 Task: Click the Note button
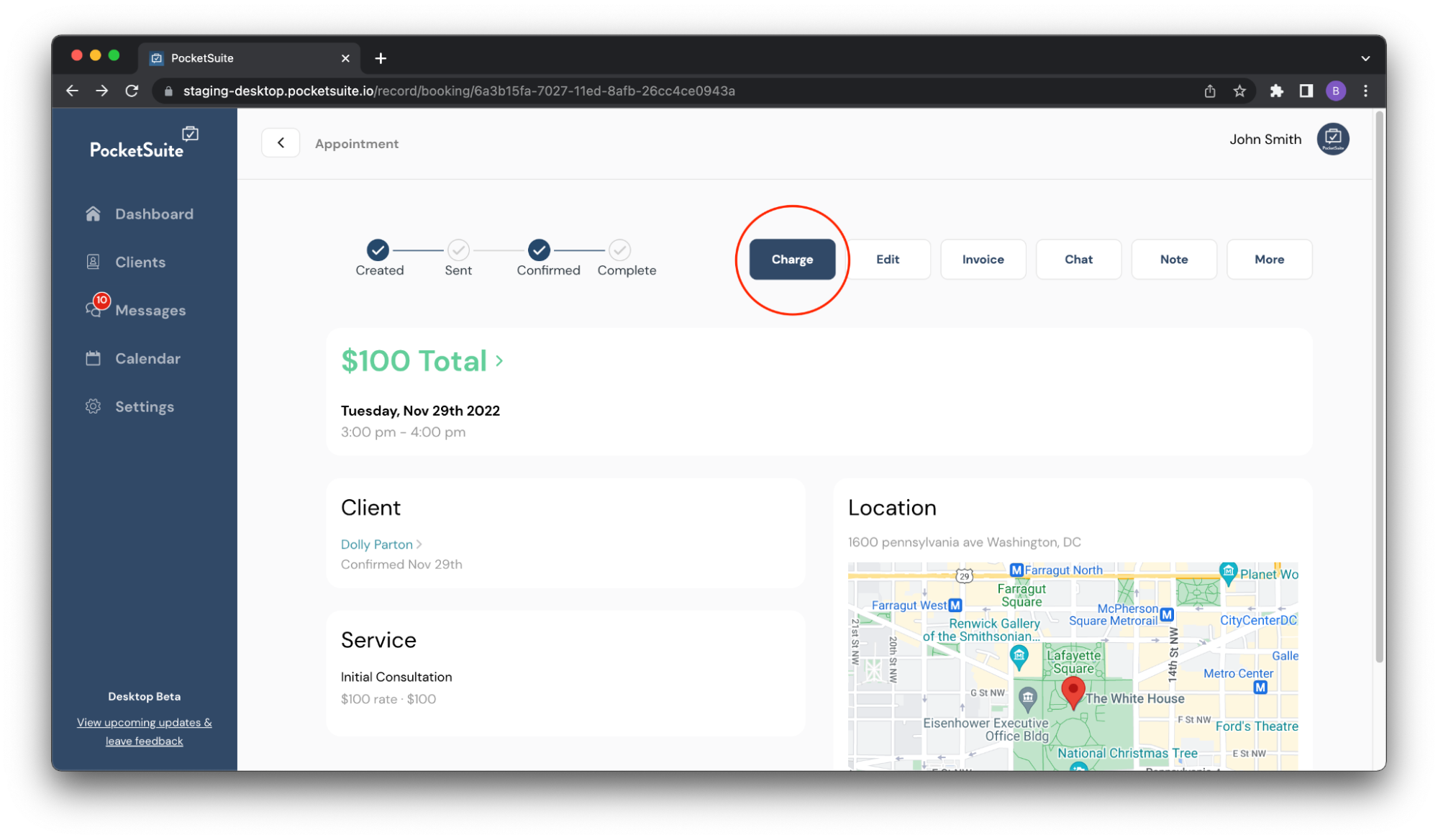tap(1173, 259)
